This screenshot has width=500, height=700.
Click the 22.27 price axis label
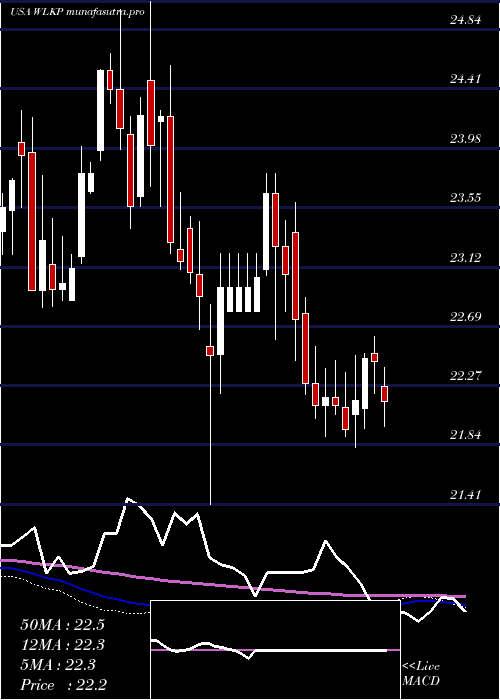coord(466,376)
